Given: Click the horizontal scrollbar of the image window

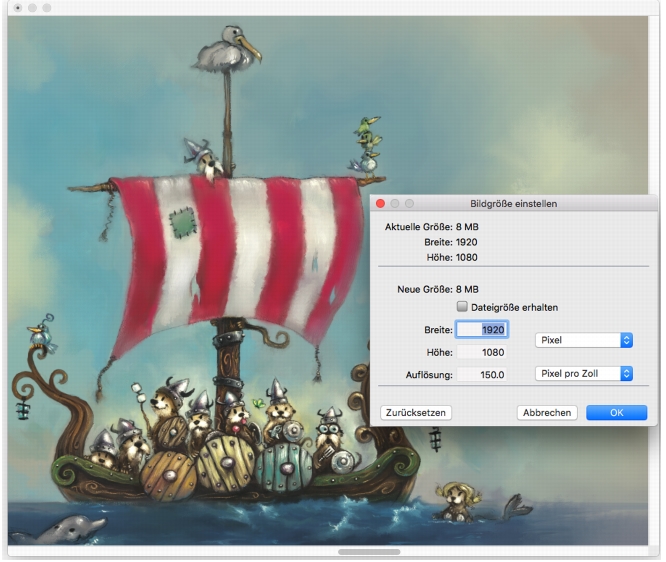Looking at the screenshot, I should 369,552.
